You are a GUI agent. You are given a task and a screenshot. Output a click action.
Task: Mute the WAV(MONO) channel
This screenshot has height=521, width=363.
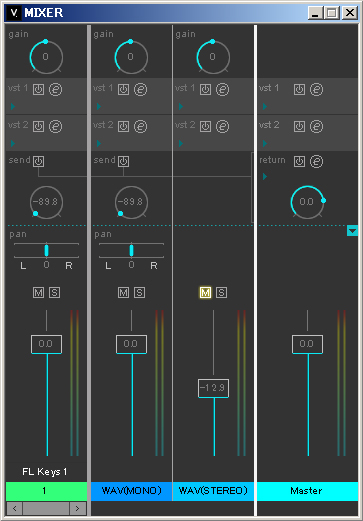click(123, 293)
